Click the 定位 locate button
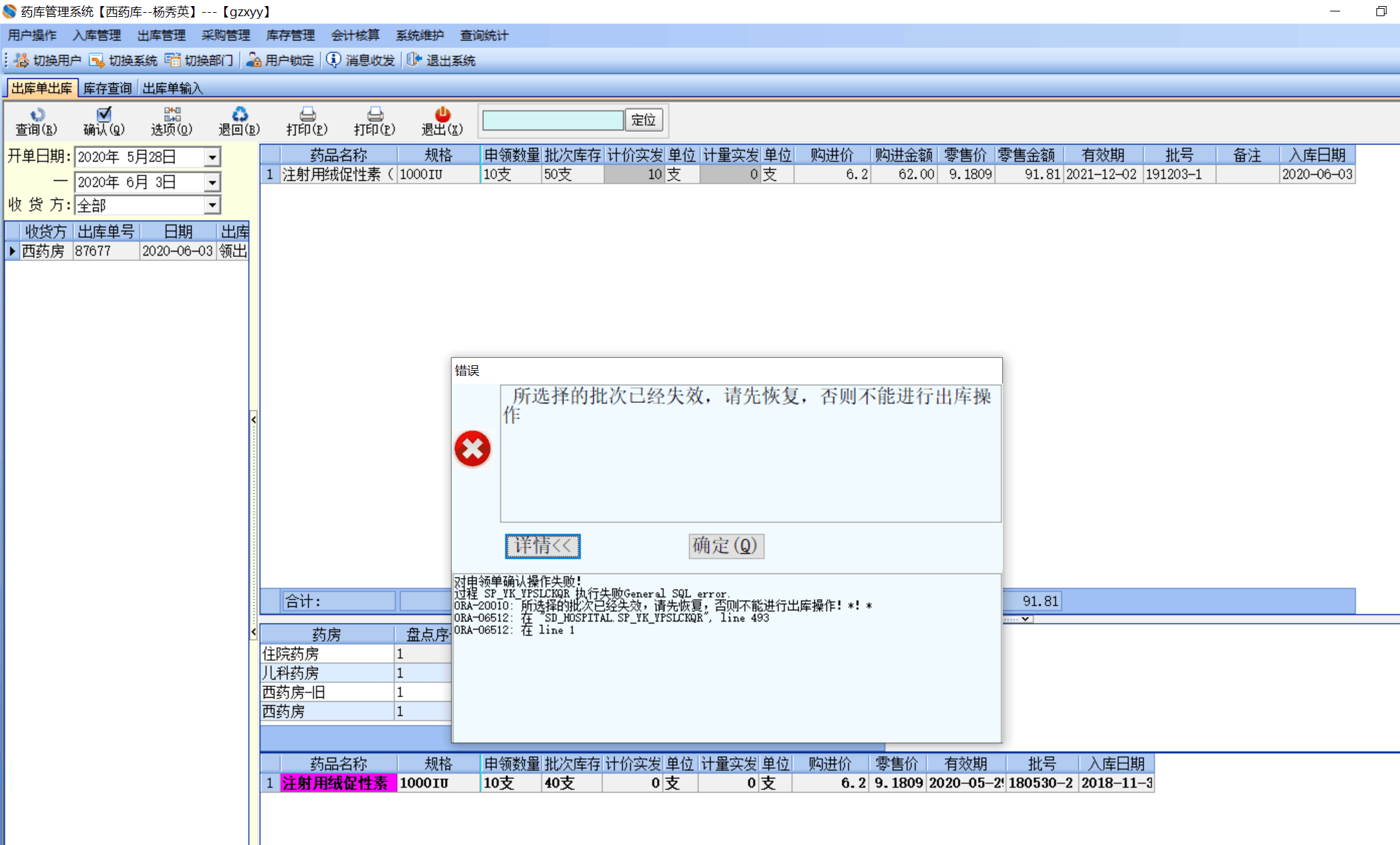This screenshot has height=845, width=1400. click(x=643, y=120)
